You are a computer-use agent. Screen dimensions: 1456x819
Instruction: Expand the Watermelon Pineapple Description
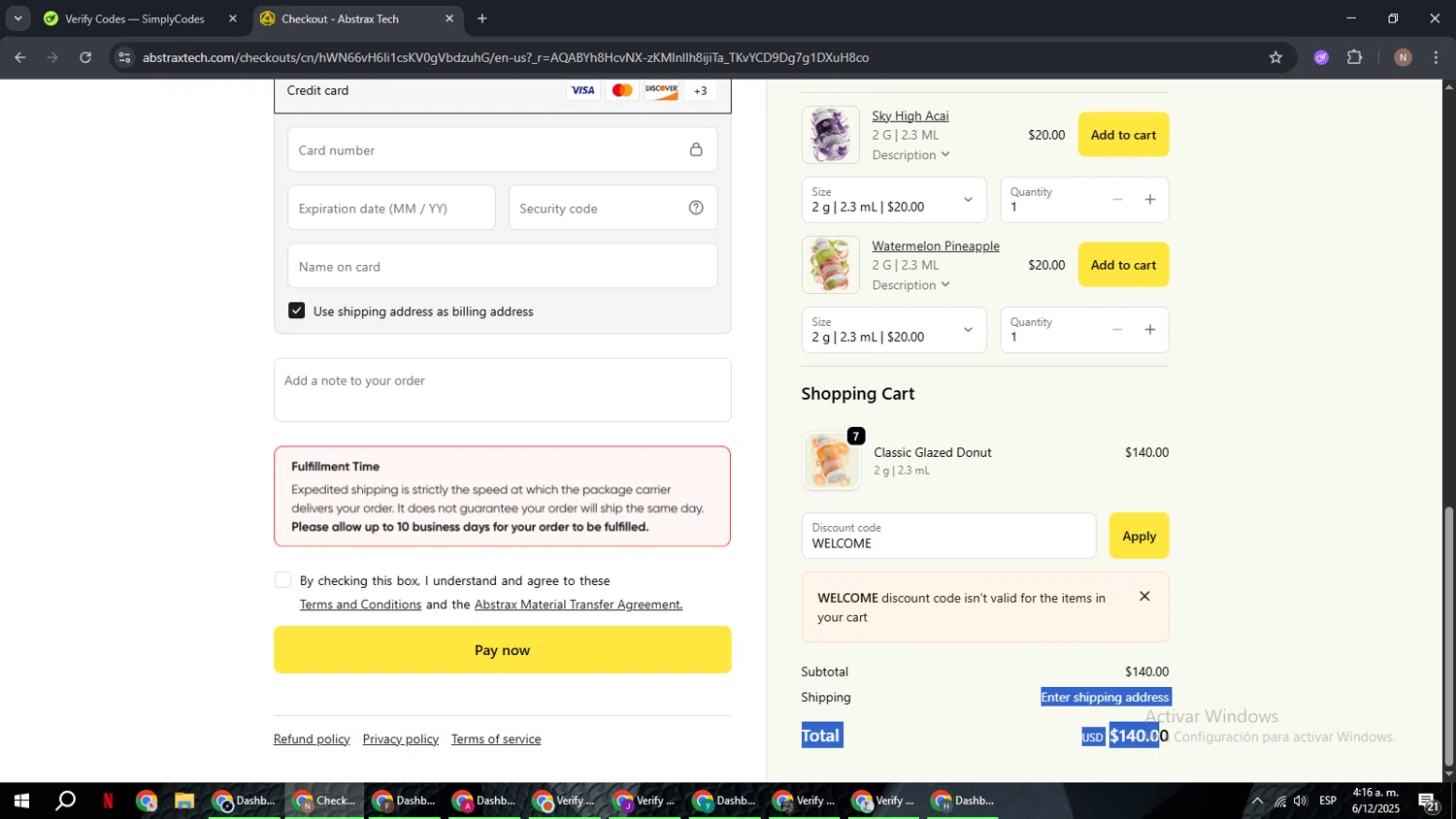910,285
